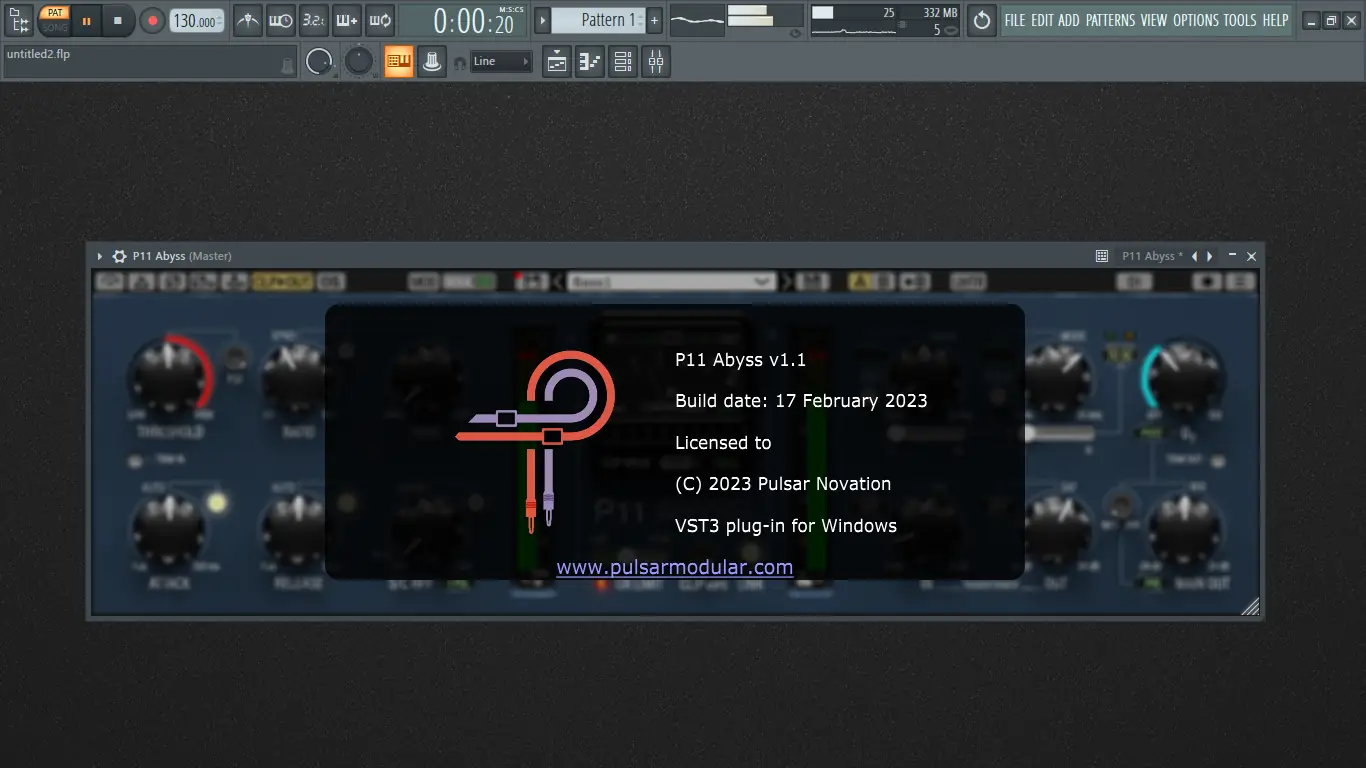The height and width of the screenshot is (768, 1366).
Task: Click the P11 Abyss resize grip corner
Action: pyautogui.click(x=1250, y=605)
